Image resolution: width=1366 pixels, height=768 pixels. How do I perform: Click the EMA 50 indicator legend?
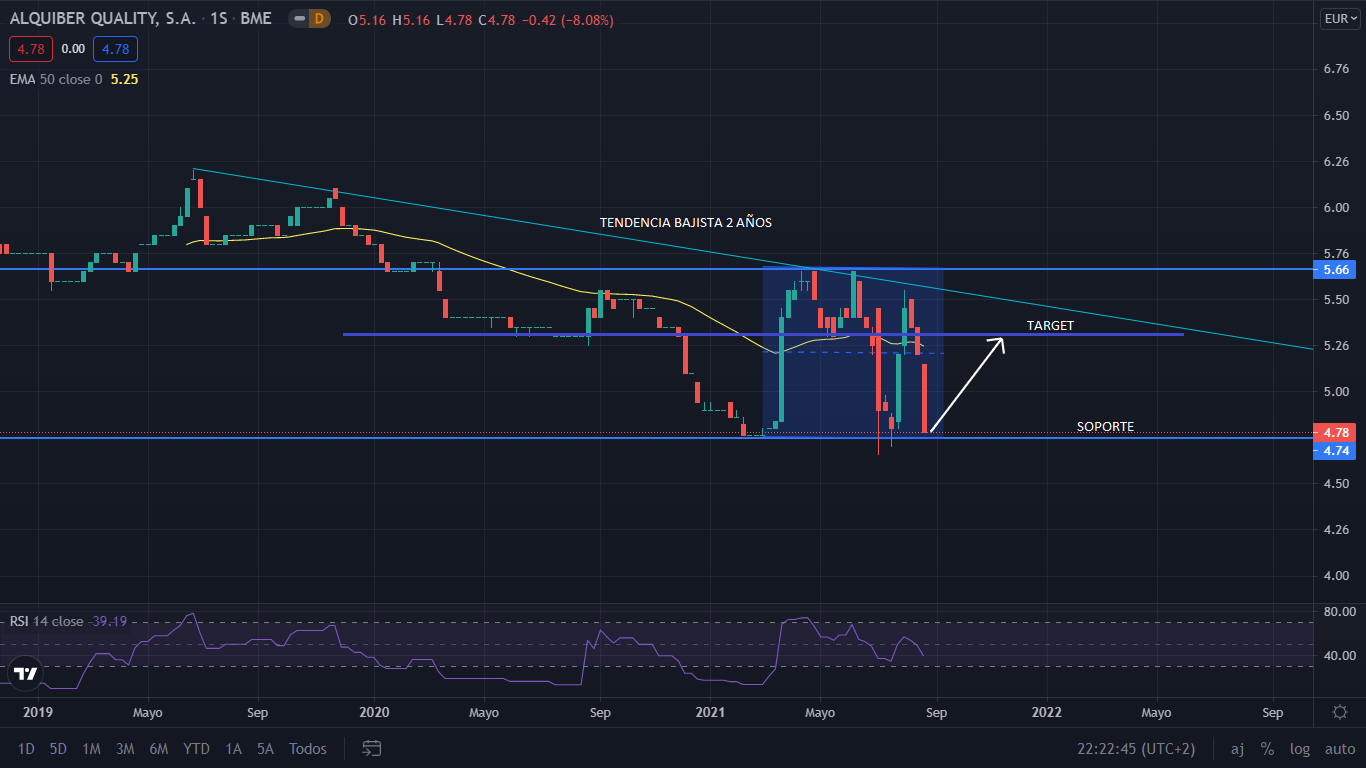pos(56,79)
